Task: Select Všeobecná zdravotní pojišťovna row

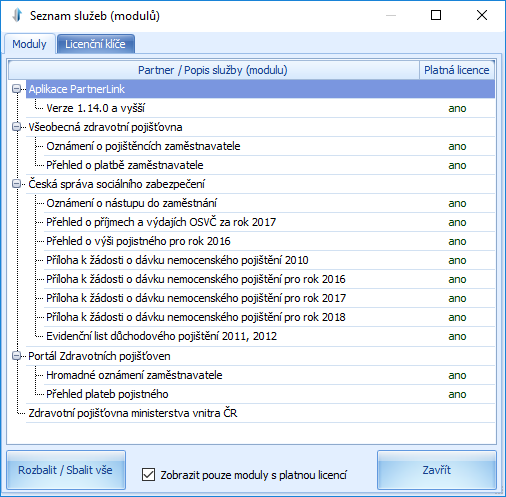Action: [260, 127]
